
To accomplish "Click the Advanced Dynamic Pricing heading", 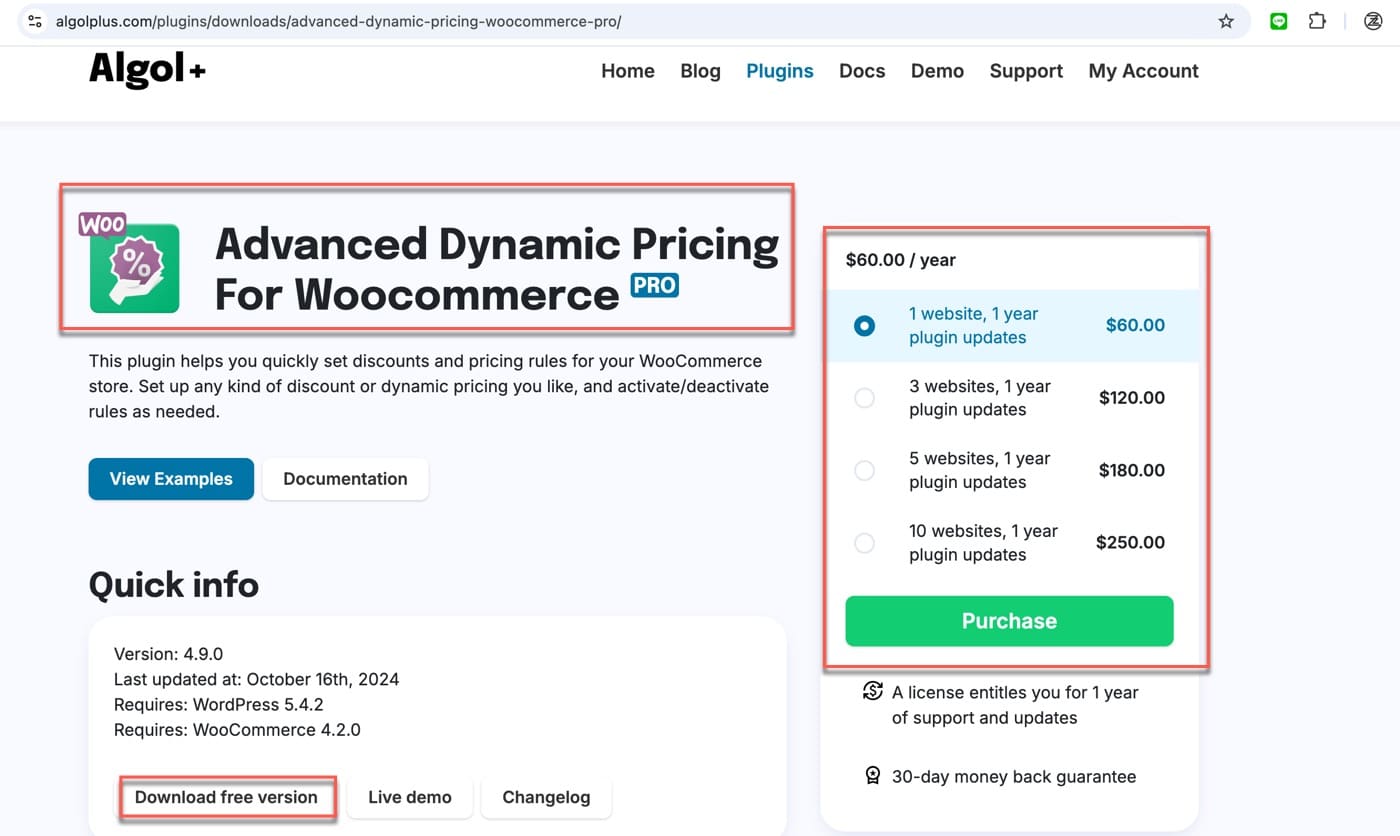I will click(497, 269).
